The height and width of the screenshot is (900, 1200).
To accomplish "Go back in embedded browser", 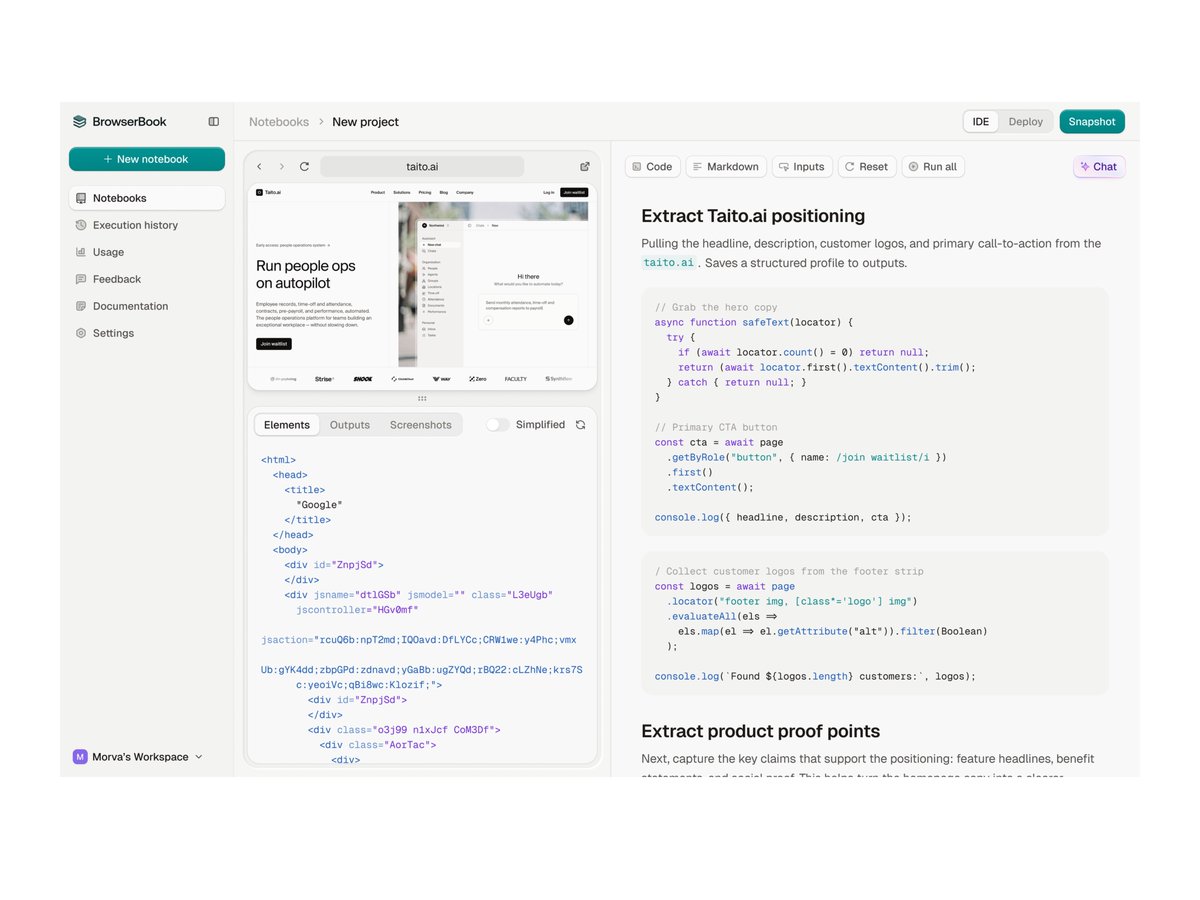I will [x=259, y=166].
